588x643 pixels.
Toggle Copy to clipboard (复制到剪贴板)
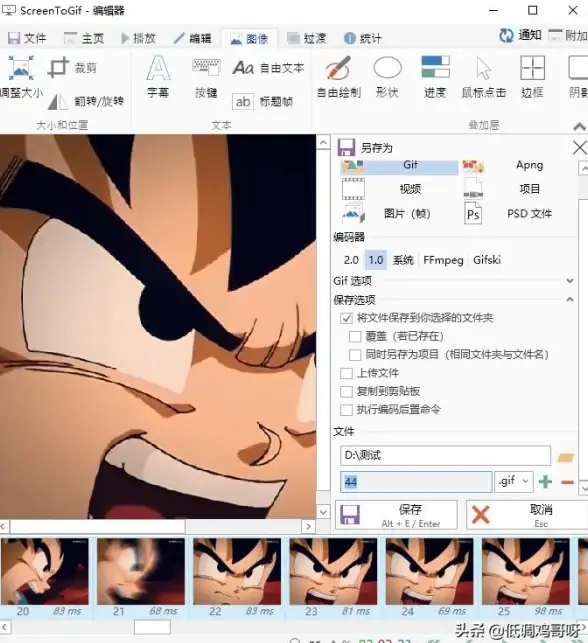pos(346,392)
